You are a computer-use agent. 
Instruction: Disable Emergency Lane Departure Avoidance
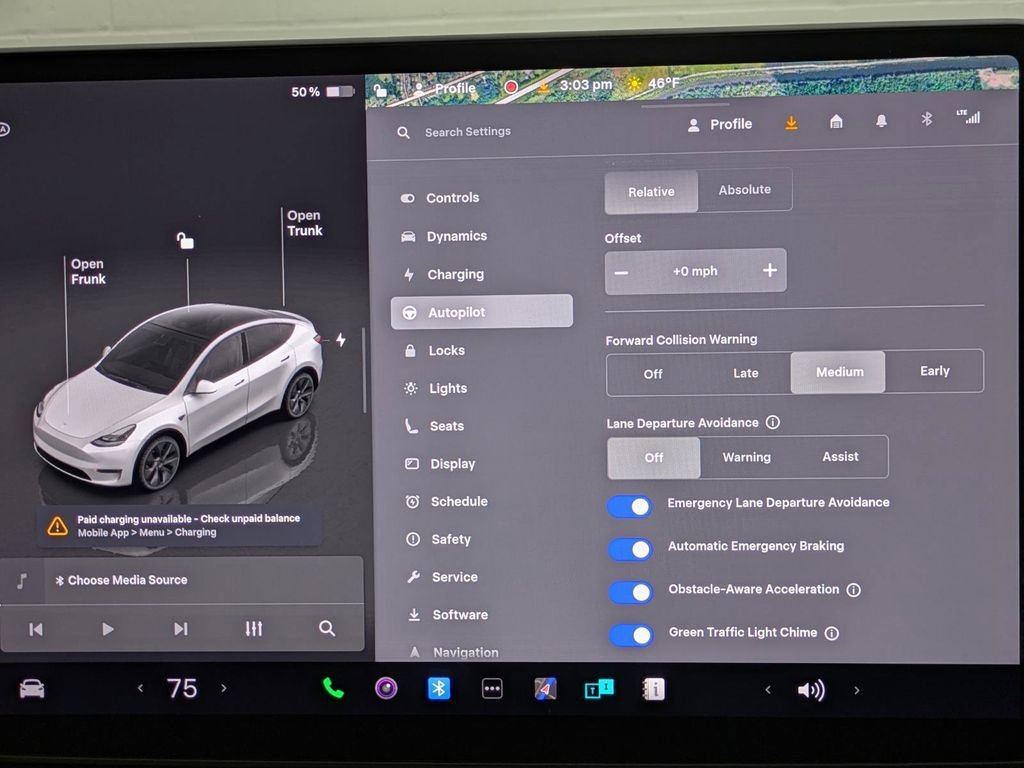tap(629, 507)
